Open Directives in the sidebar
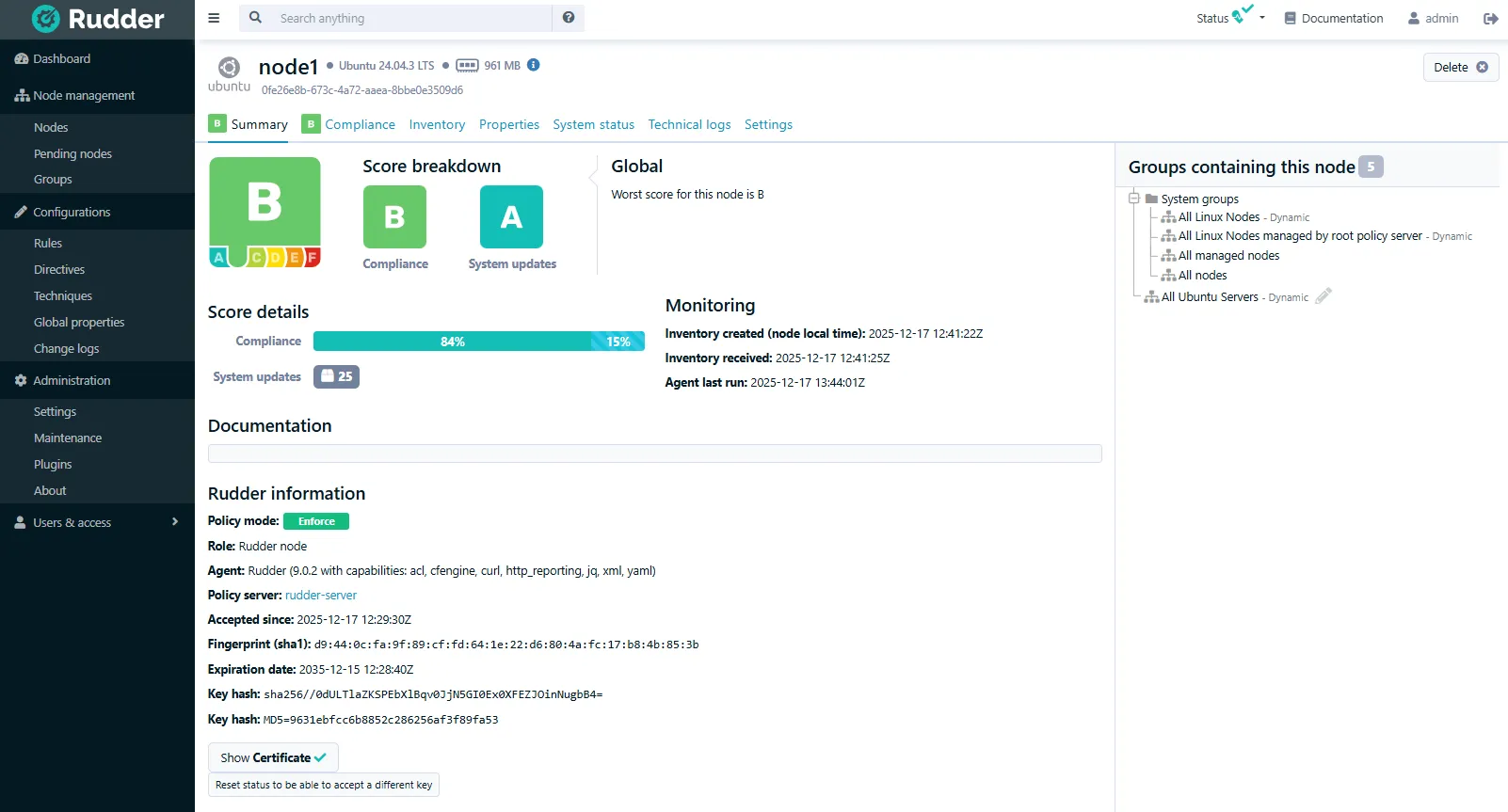 click(x=59, y=270)
